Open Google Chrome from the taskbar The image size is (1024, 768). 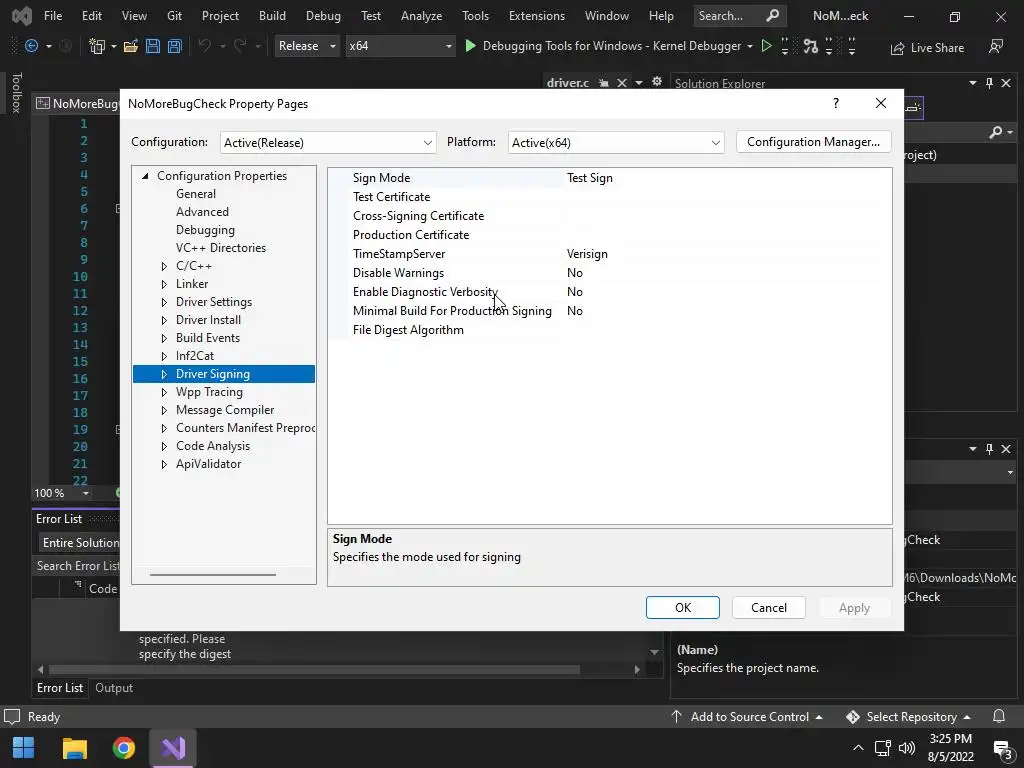(123, 748)
